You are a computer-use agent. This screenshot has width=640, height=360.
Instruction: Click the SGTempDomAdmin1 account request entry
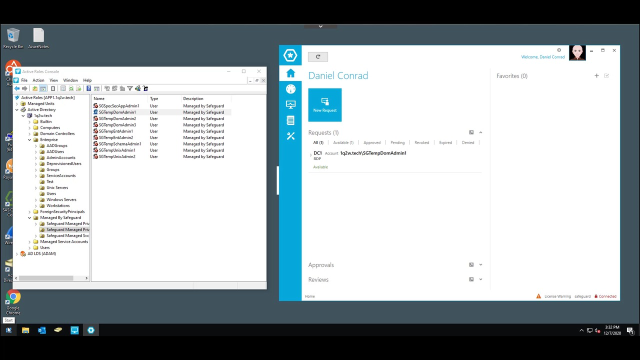click(373, 153)
